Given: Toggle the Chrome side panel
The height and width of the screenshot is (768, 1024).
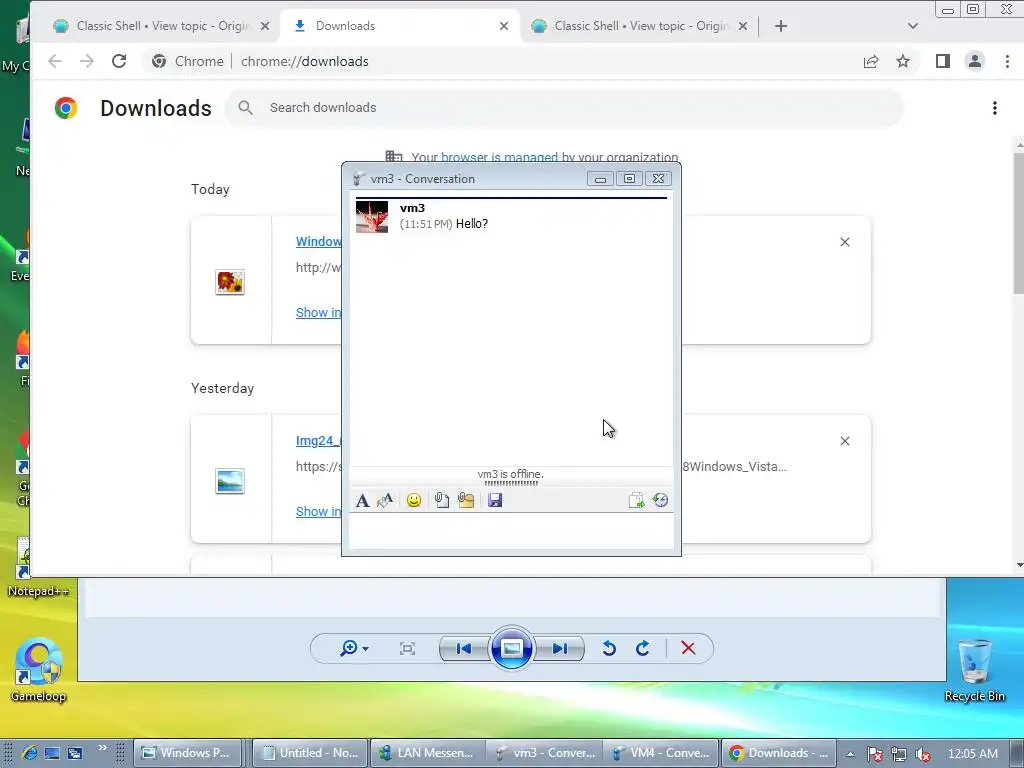Looking at the screenshot, I should coord(942,61).
